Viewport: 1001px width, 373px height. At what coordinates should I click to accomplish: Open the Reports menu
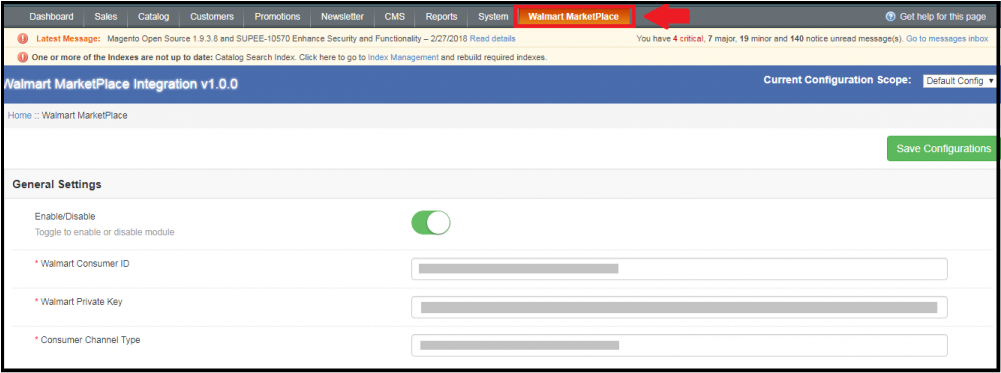point(441,17)
